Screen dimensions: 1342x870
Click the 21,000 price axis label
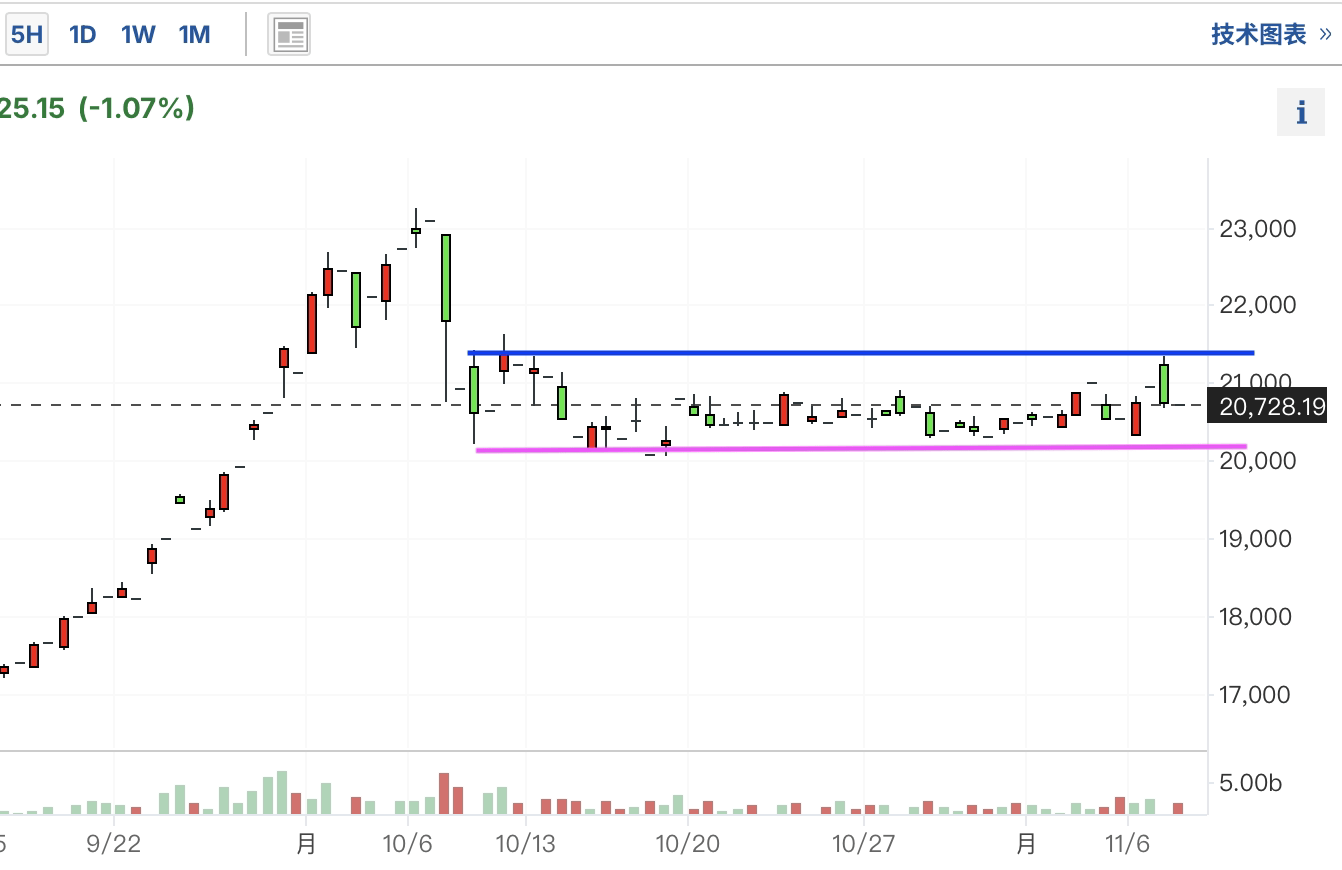point(1258,381)
